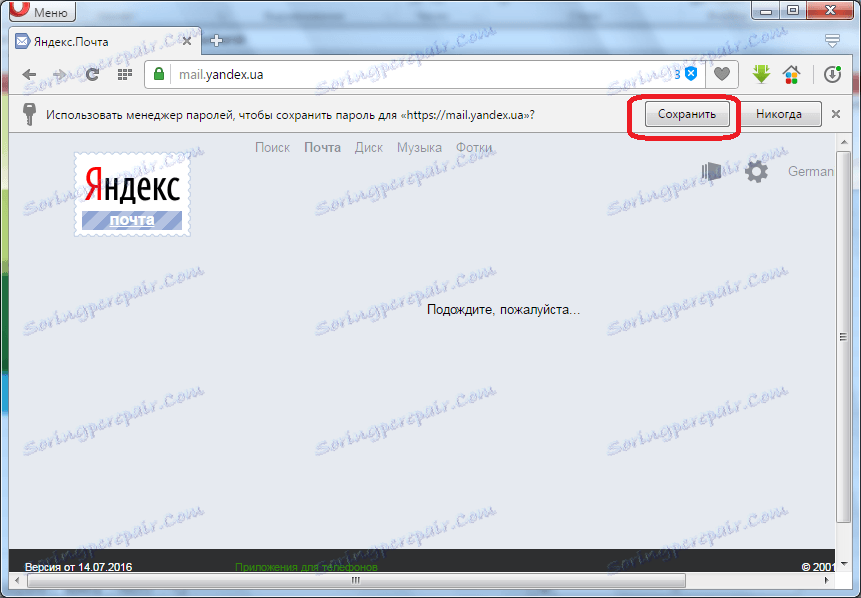Dismiss the password manager bar
This screenshot has height=598, width=861.
click(836, 114)
